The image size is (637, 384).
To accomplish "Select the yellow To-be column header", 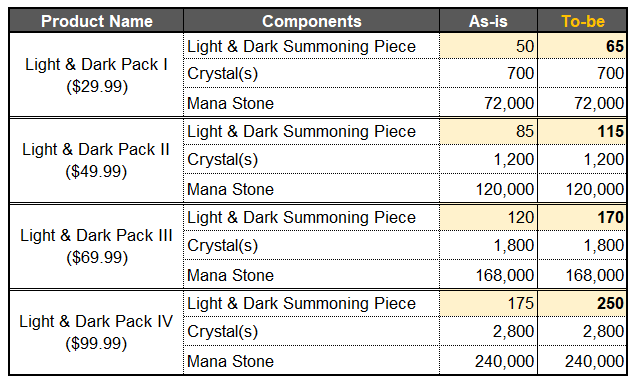I will pos(583,21).
